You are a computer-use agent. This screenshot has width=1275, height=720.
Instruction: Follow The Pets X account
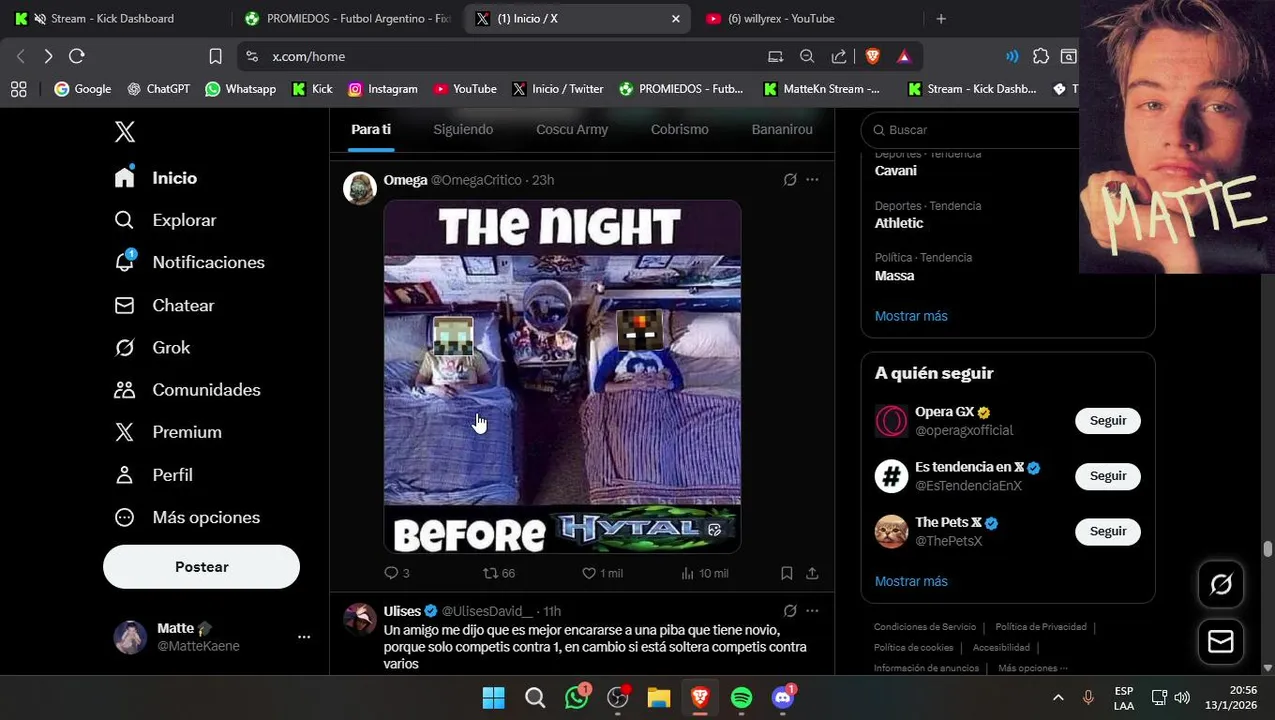click(1108, 531)
